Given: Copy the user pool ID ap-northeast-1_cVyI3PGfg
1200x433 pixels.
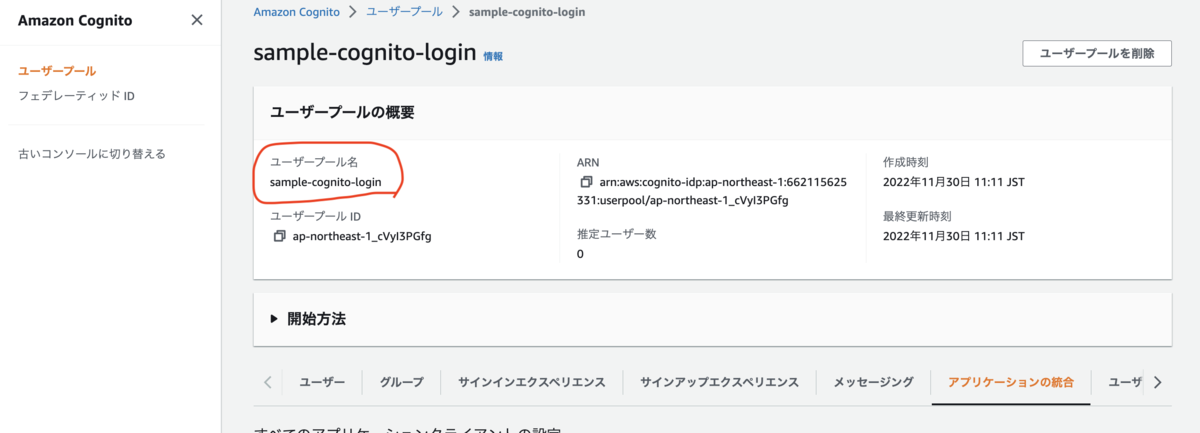Looking at the screenshot, I should coord(279,236).
